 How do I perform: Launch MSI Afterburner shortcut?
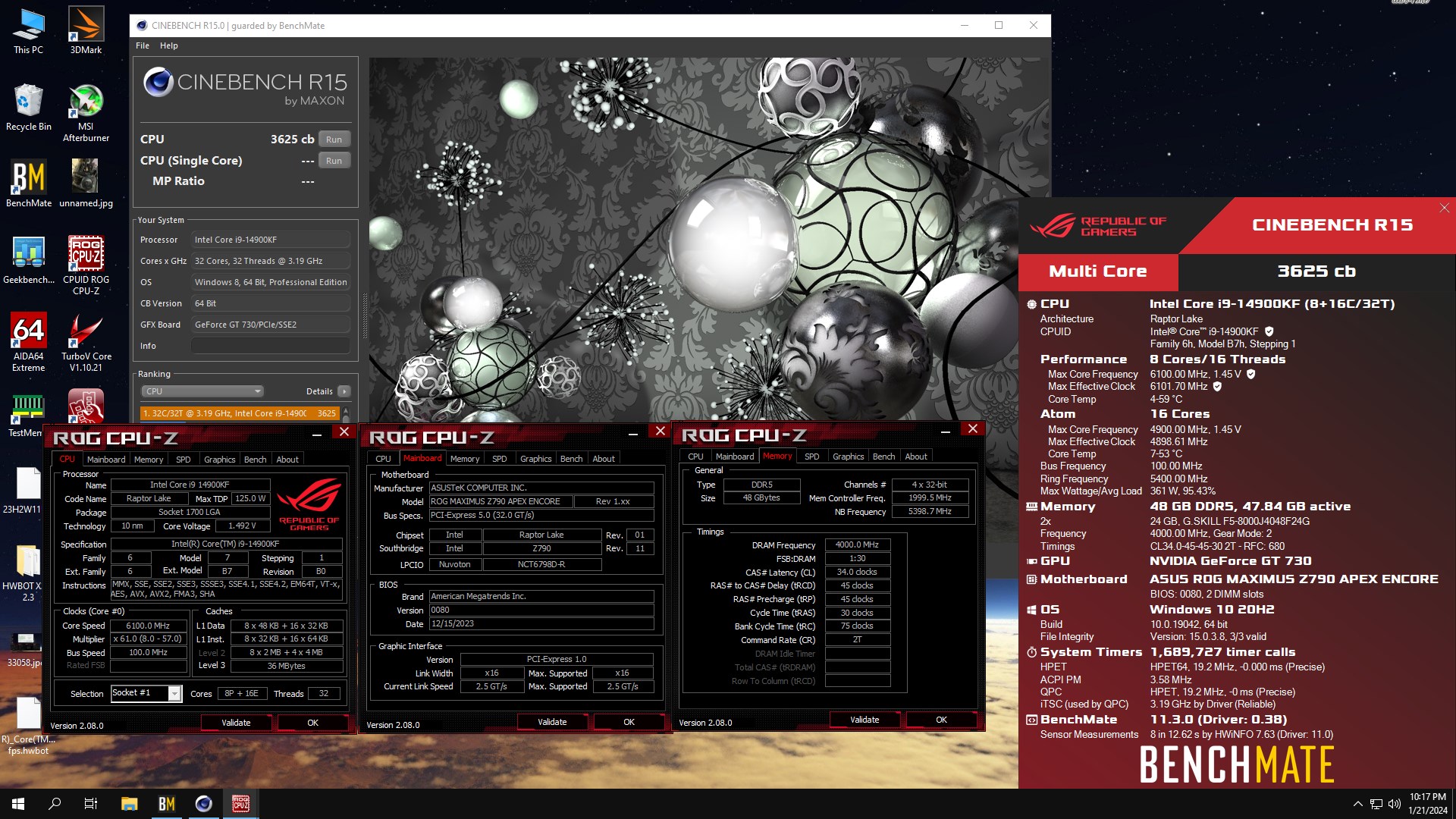click(x=86, y=113)
